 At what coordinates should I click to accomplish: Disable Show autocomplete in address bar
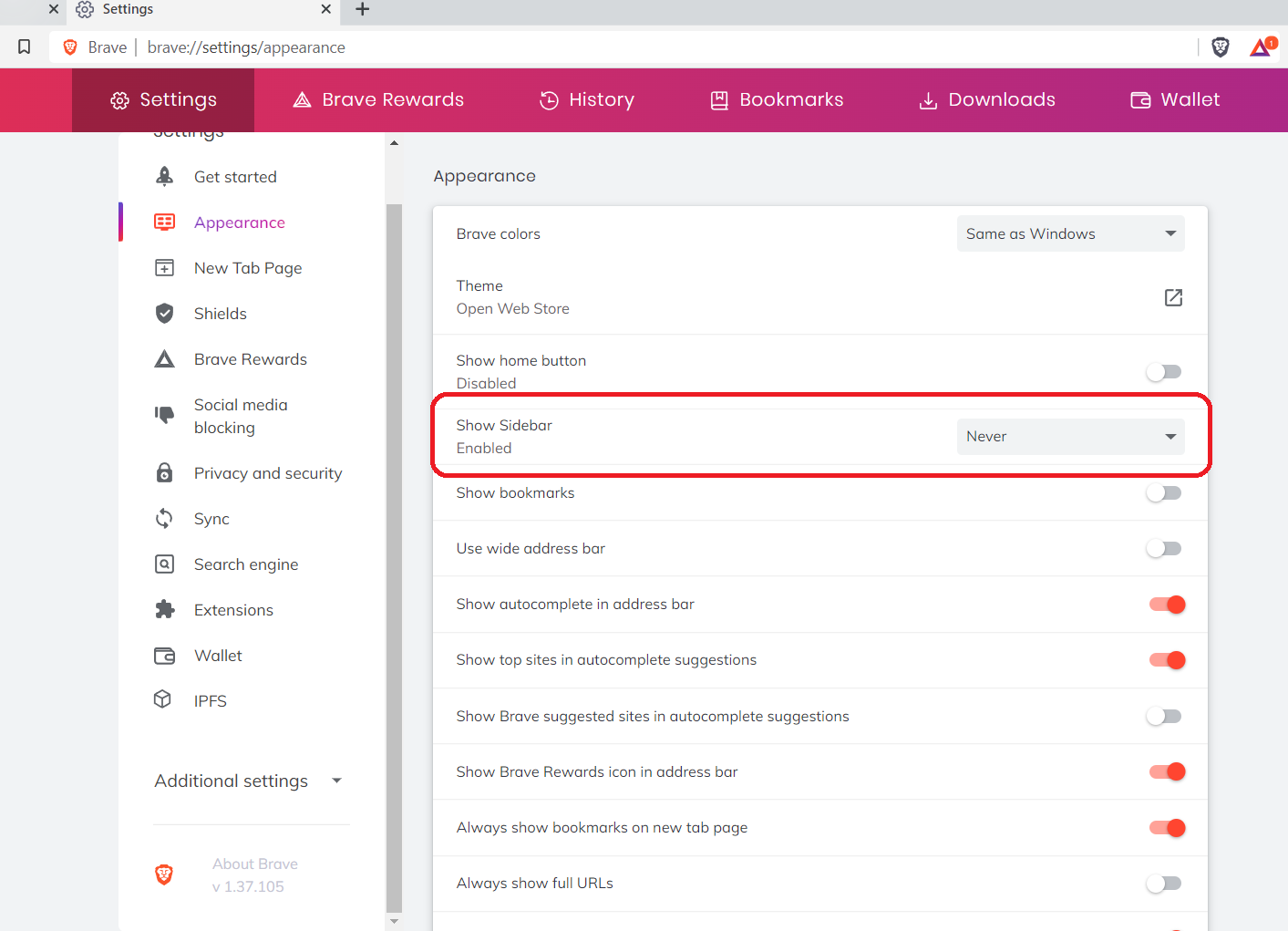coord(1167,604)
